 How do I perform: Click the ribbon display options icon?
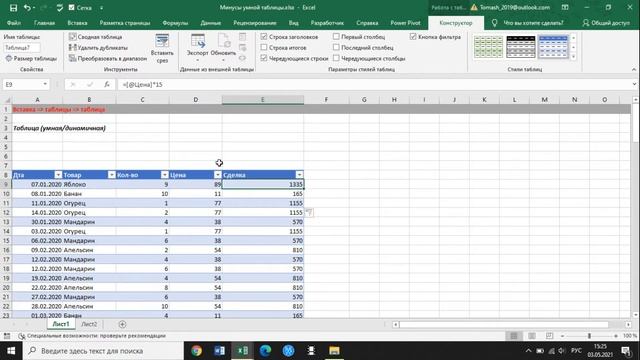pos(565,7)
